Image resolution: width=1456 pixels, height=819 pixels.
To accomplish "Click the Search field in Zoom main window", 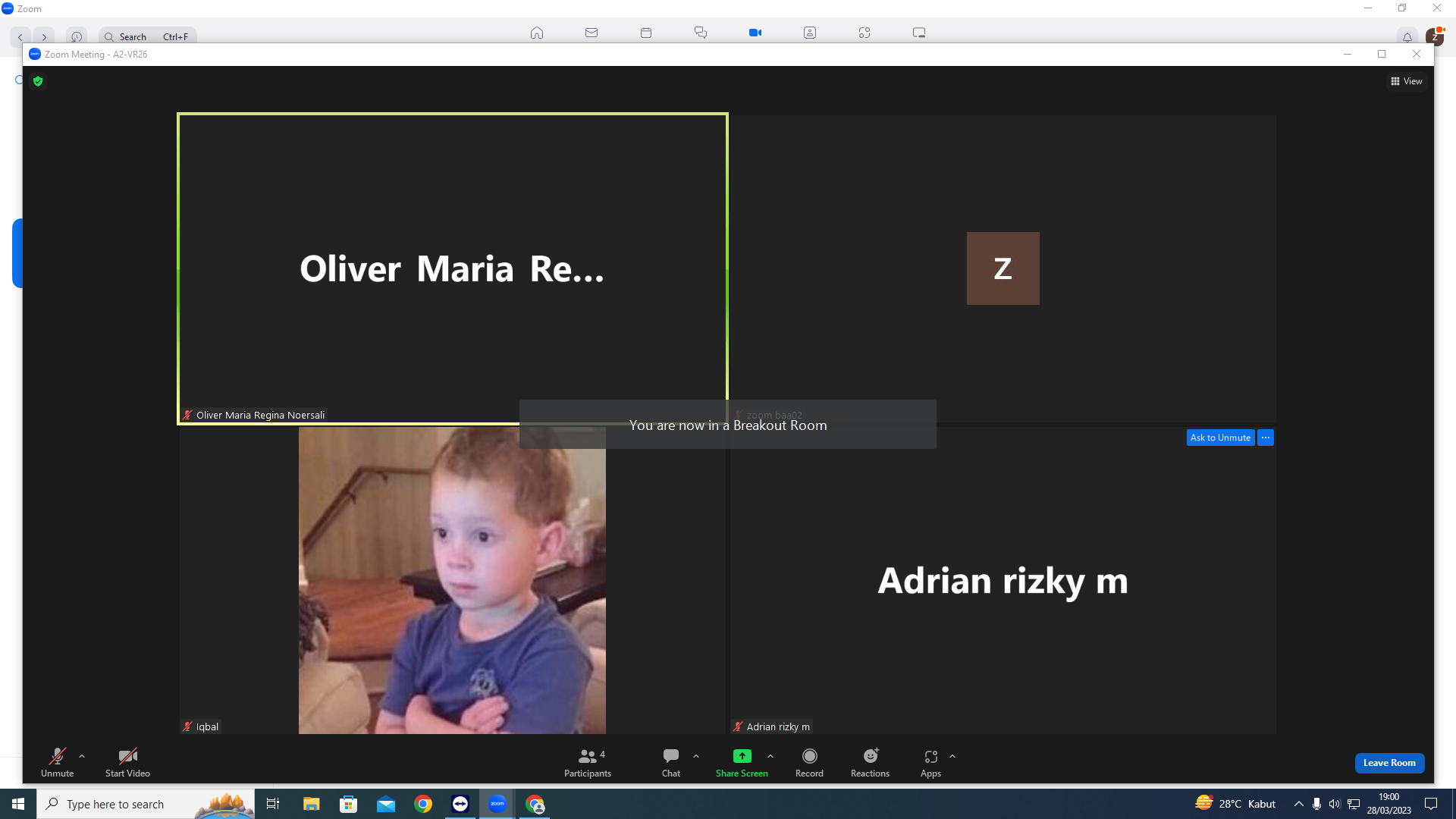I will [x=147, y=36].
